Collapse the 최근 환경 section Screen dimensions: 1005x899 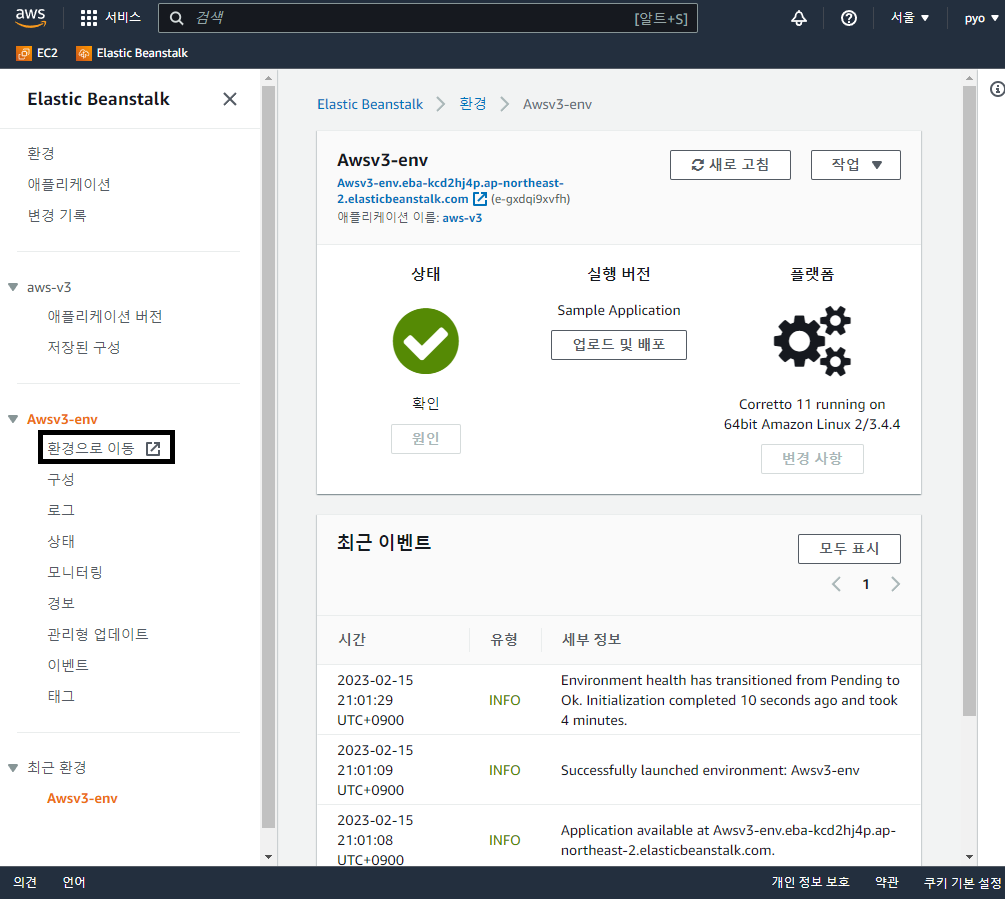[x=13, y=768]
